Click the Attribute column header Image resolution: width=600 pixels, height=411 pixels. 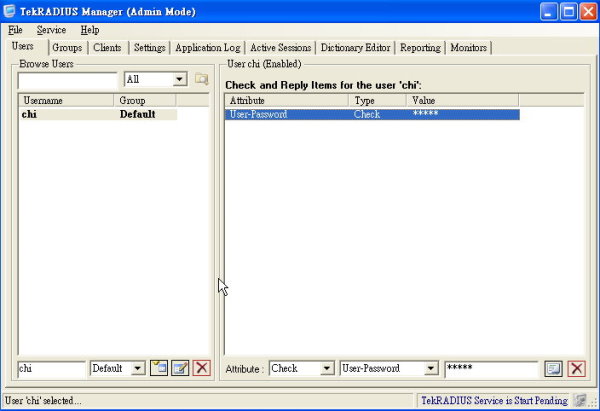(287, 101)
